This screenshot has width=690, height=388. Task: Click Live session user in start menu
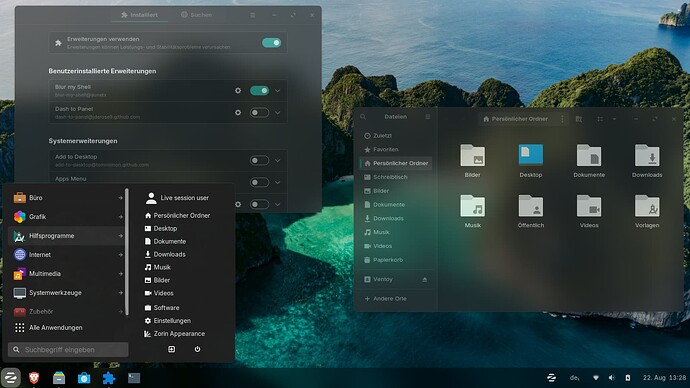[177, 198]
